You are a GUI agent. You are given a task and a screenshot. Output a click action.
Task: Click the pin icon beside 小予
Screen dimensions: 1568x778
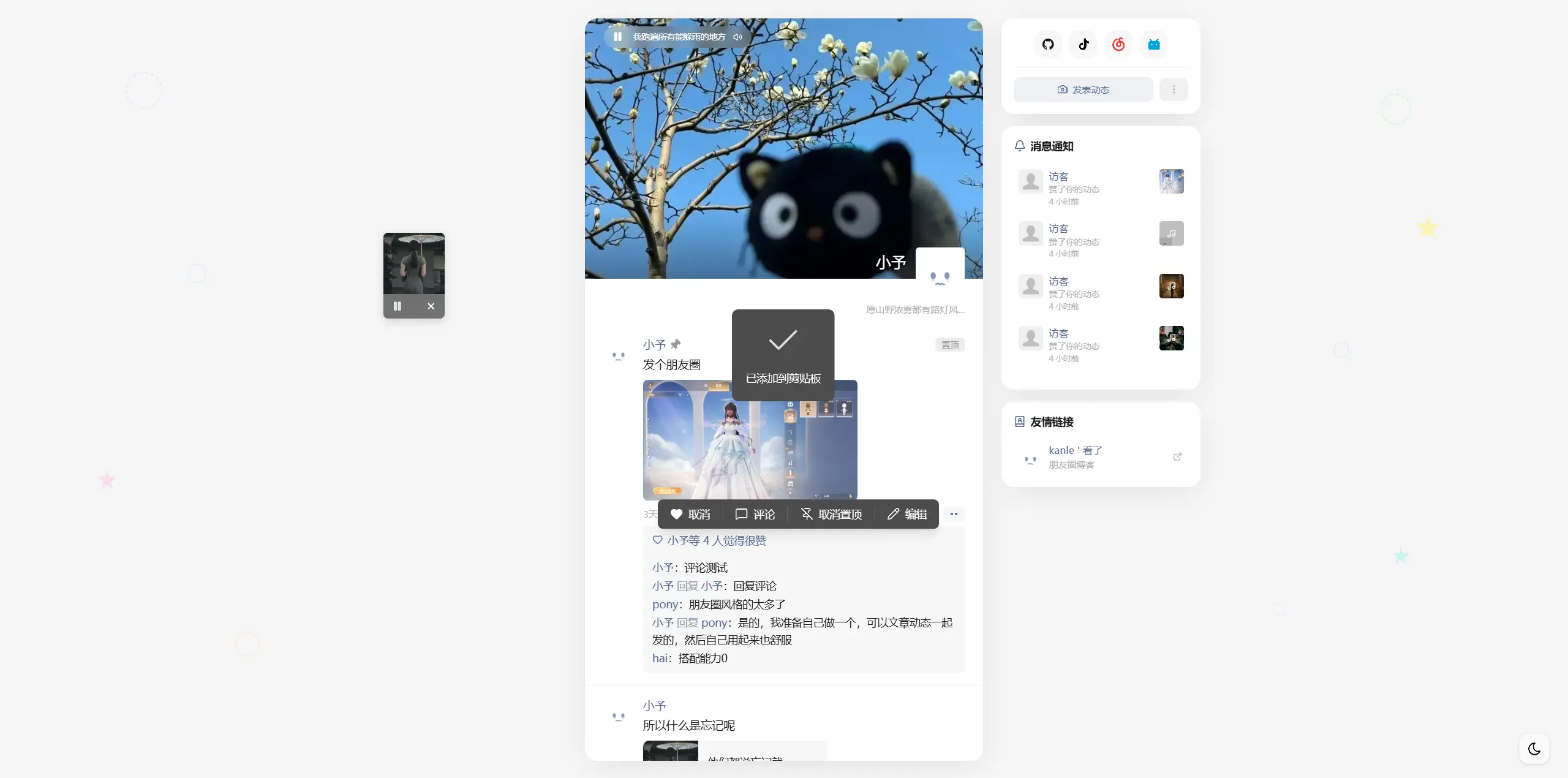(676, 344)
